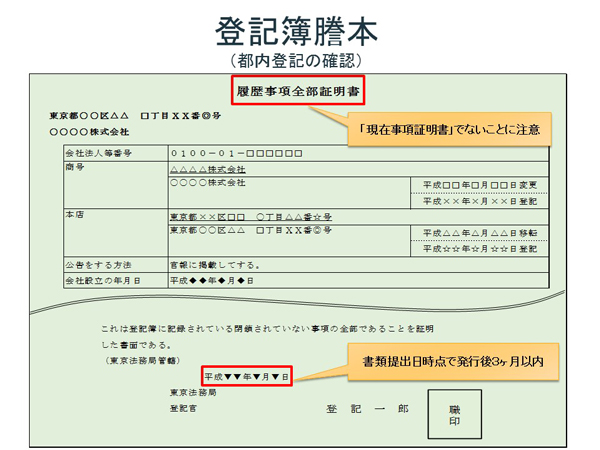Click the title 登記官
600x450 pixels.
pos(183,409)
